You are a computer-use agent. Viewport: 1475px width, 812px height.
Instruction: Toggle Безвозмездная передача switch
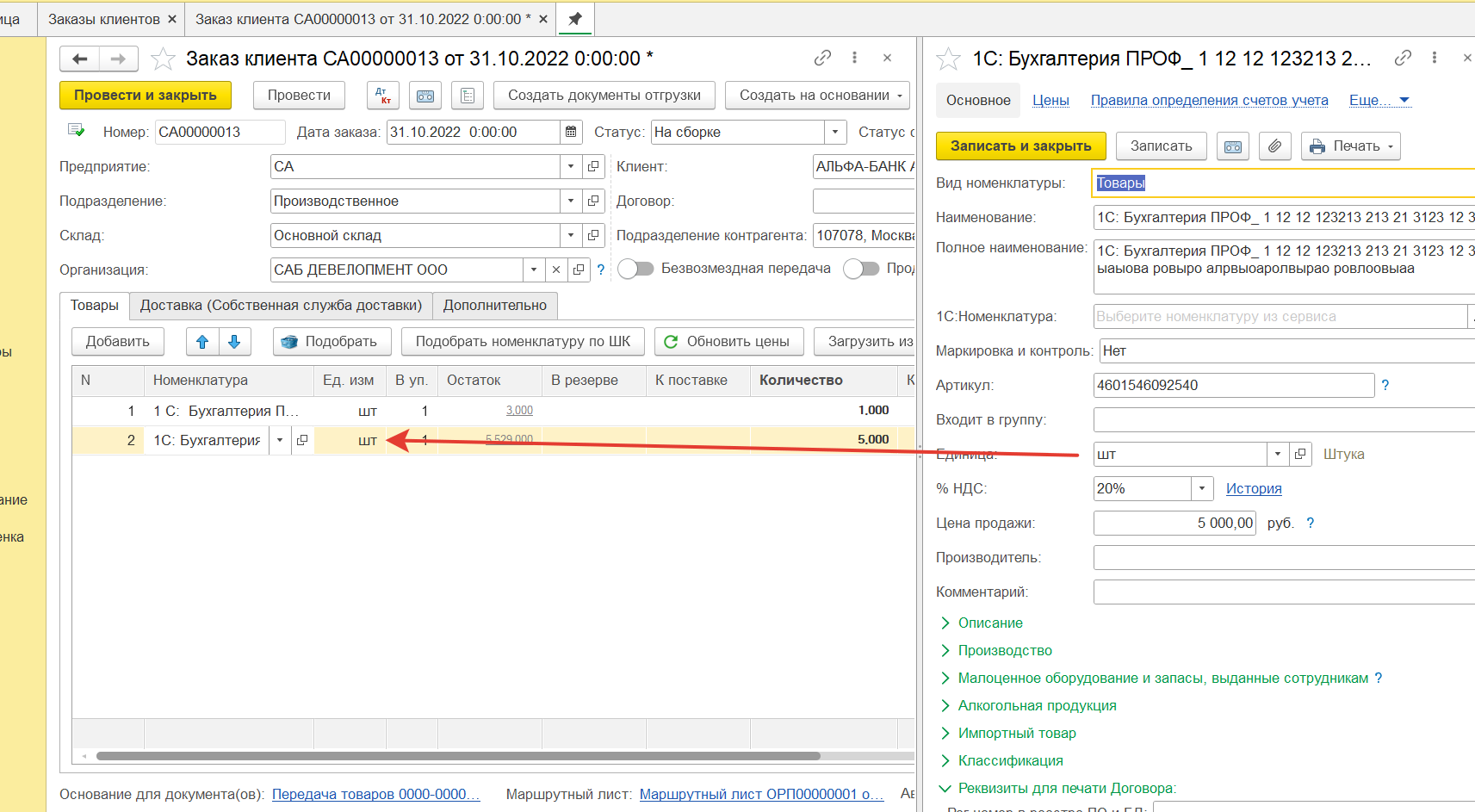(x=636, y=269)
